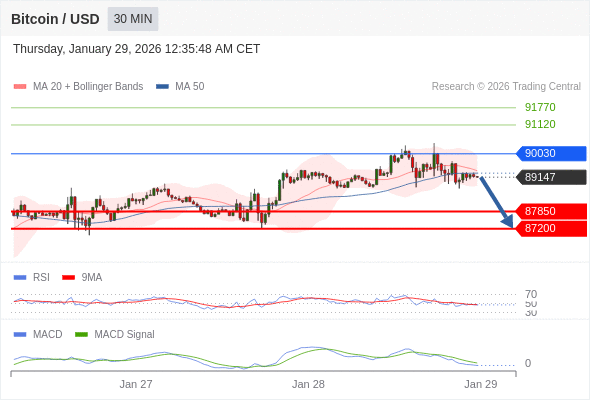Image resolution: width=590 pixels, height=400 pixels.
Task: Click the red 87200 support price tag
Action: coord(551,228)
